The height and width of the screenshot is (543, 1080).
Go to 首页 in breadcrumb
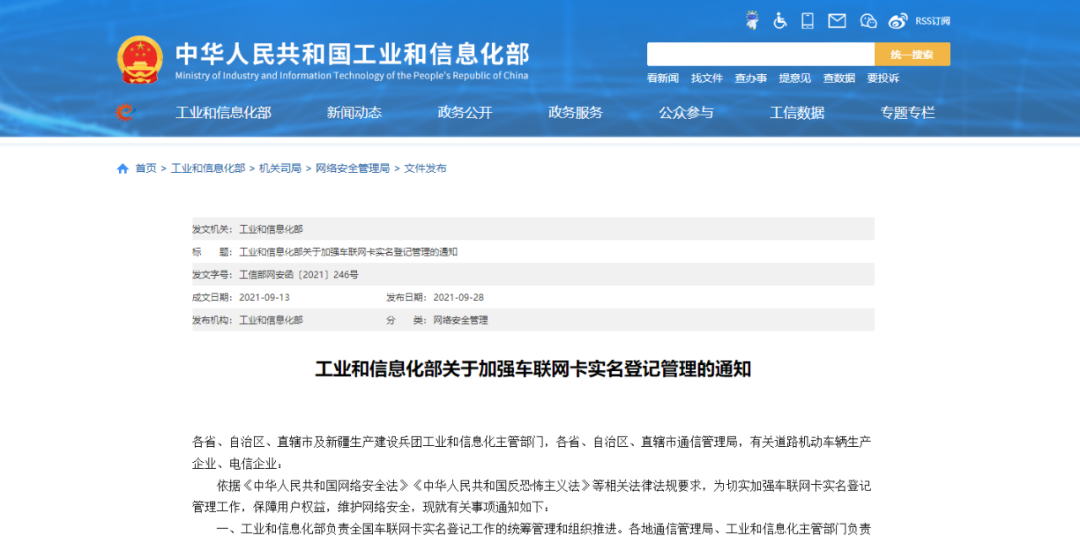tap(146, 168)
